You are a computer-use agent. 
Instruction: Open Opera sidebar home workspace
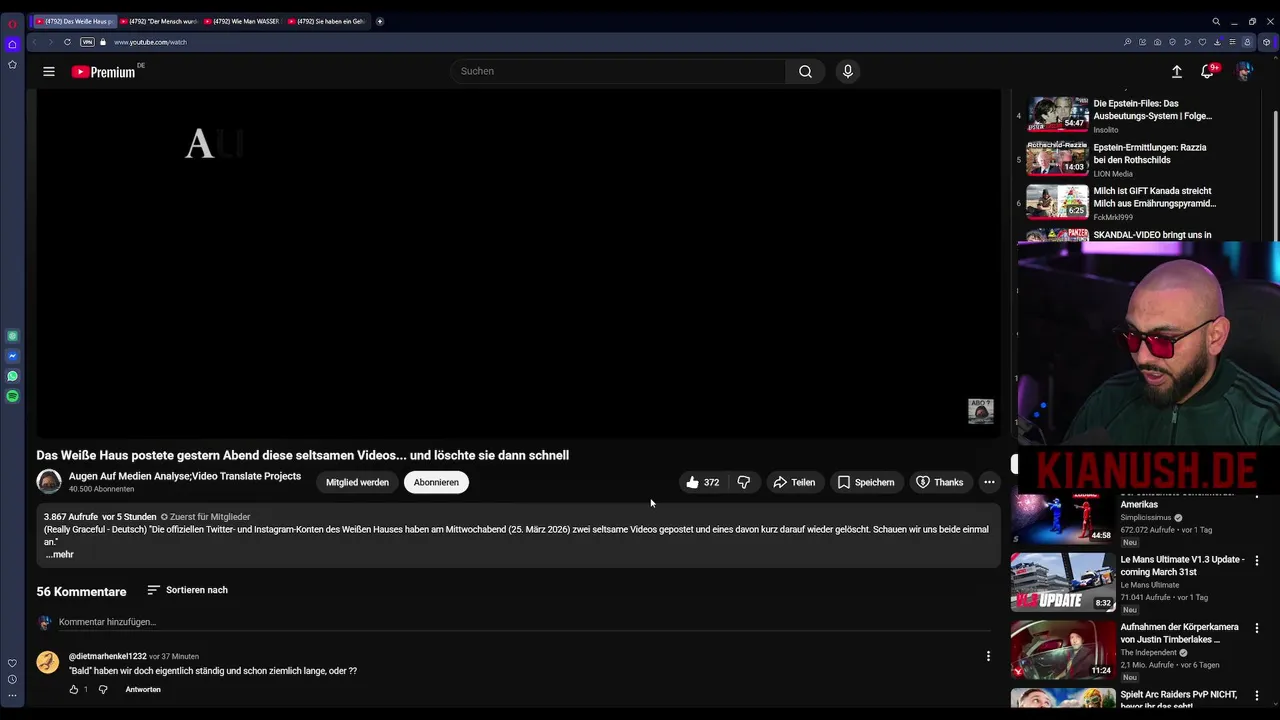[12, 44]
